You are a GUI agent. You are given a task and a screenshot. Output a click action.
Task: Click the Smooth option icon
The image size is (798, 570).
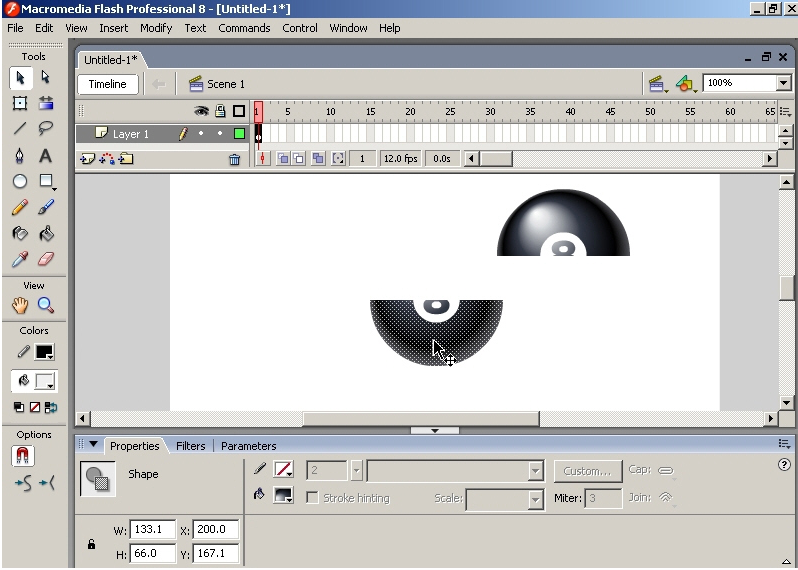pyautogui.click(x=23, y=483)
